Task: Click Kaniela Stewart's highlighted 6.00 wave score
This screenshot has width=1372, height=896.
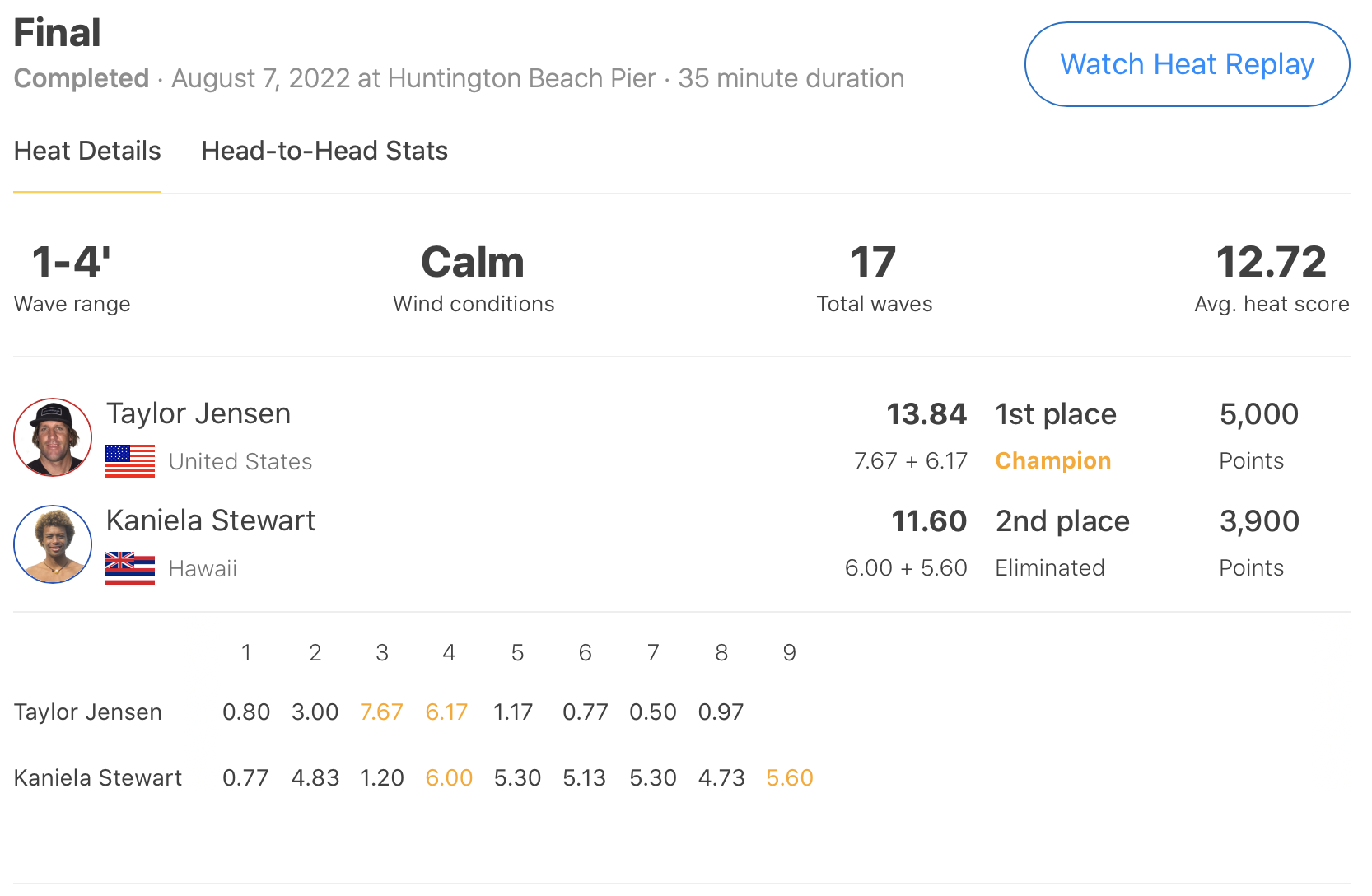Action: [x=449, y=778]
